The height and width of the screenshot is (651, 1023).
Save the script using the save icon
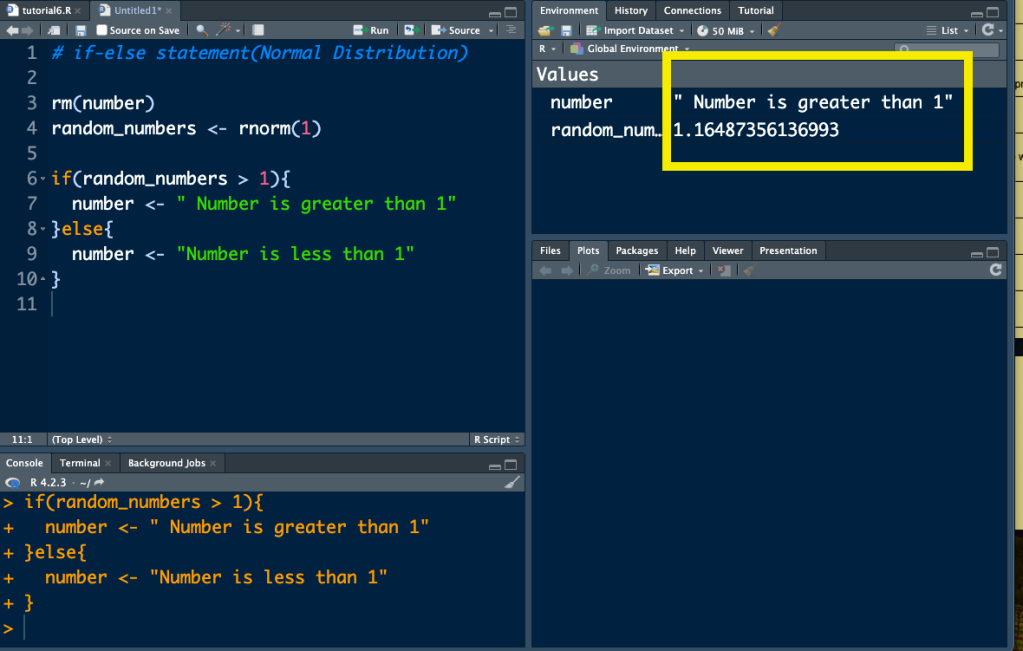point(80,30)
